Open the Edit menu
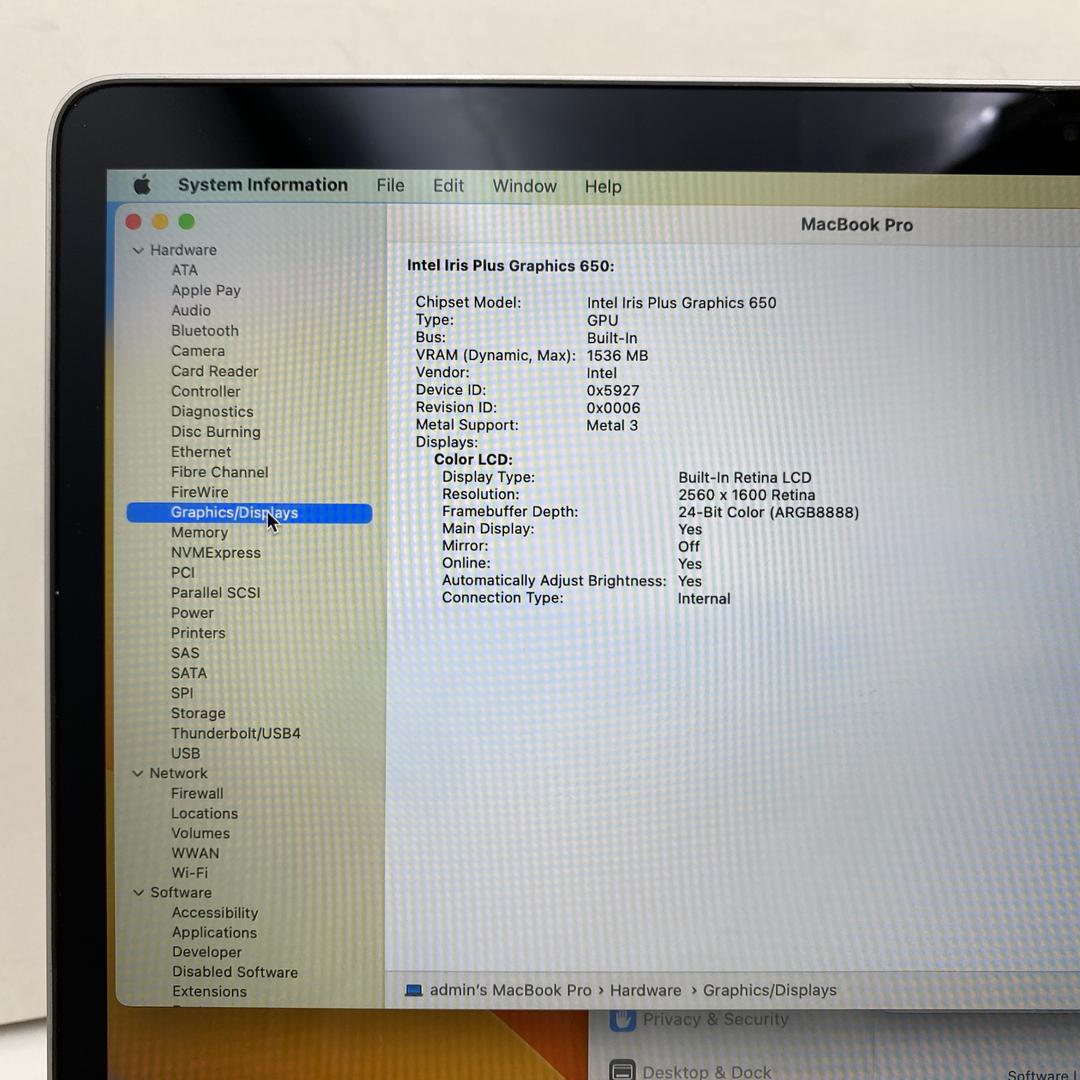This screenshot has height=1080, width=1080. click(x=448, y=186)
